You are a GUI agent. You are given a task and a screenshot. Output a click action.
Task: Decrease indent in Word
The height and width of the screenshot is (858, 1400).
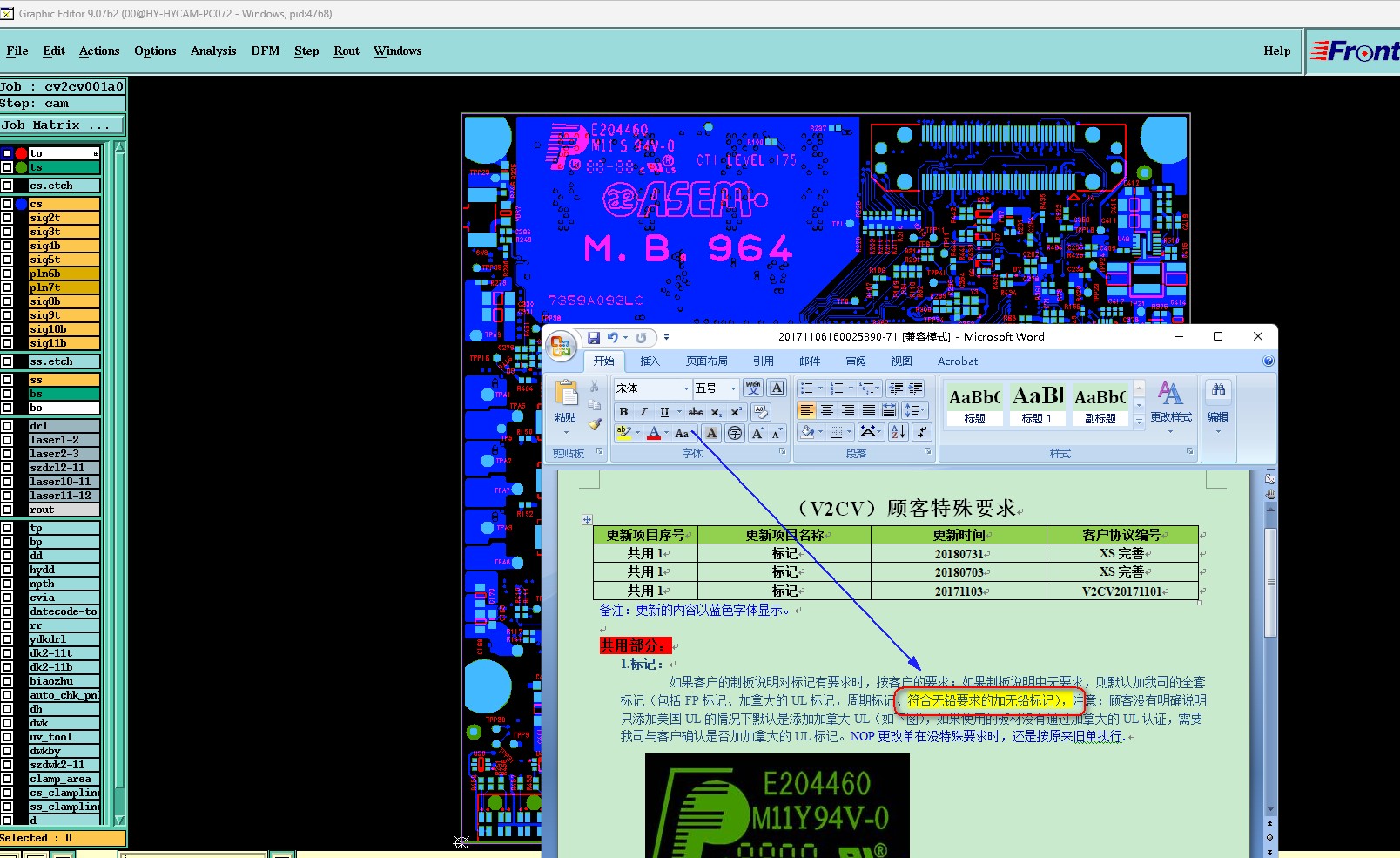pyautogui.click(x=896, y=388)
